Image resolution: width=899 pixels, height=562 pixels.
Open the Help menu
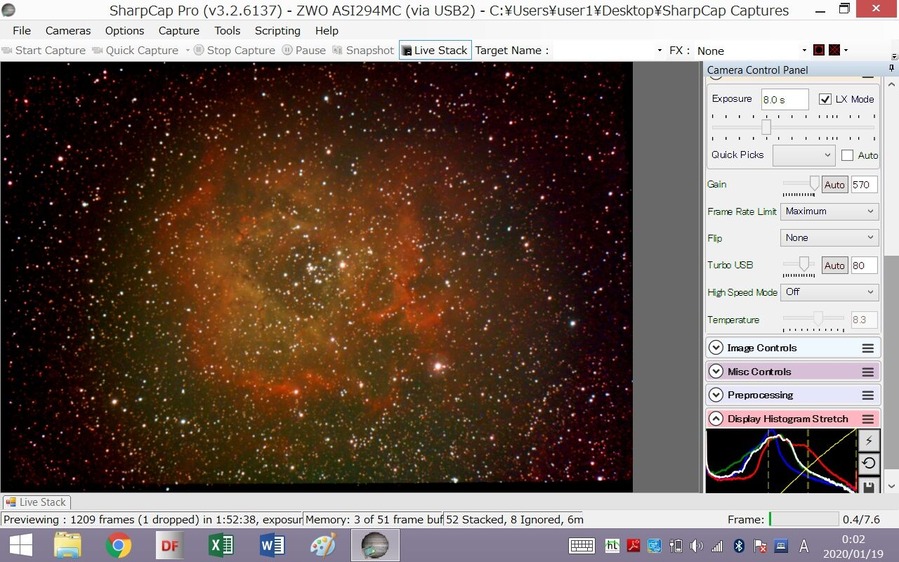click(327, 30)
